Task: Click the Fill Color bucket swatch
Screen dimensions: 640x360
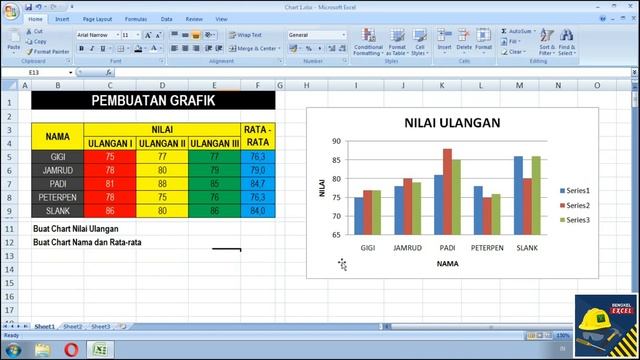Action: (x=138, y=49)
